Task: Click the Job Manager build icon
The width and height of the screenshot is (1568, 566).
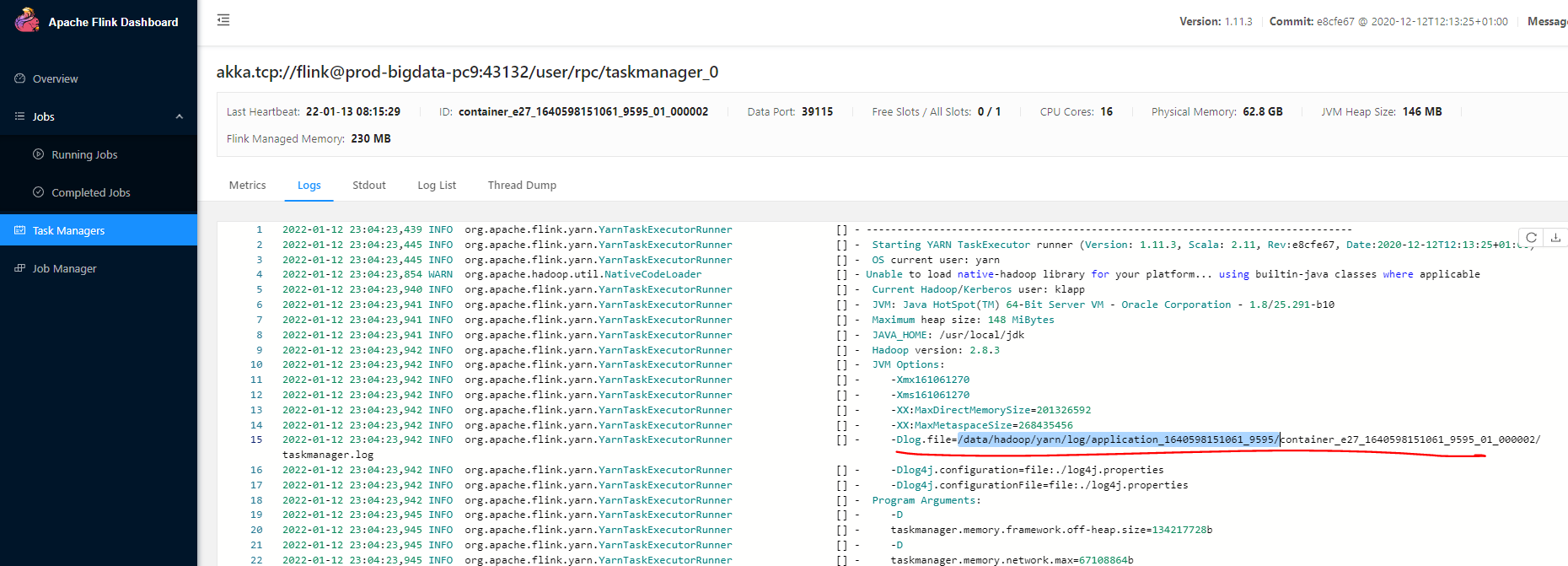Action: (19, 268)
